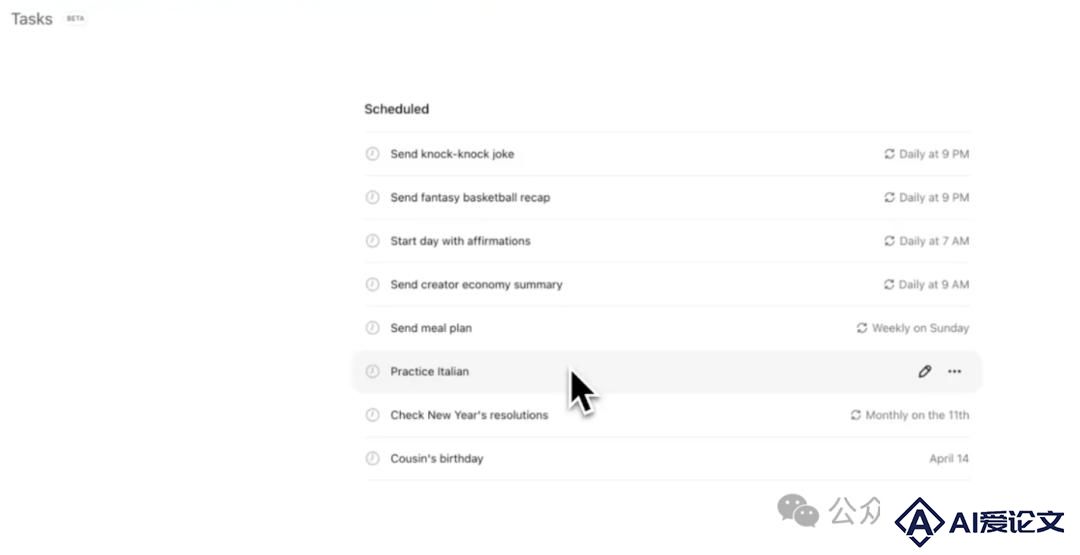Click the Scheduled section heading
This screenshot has width=1080, height=555.
click(x=397, y=109)
